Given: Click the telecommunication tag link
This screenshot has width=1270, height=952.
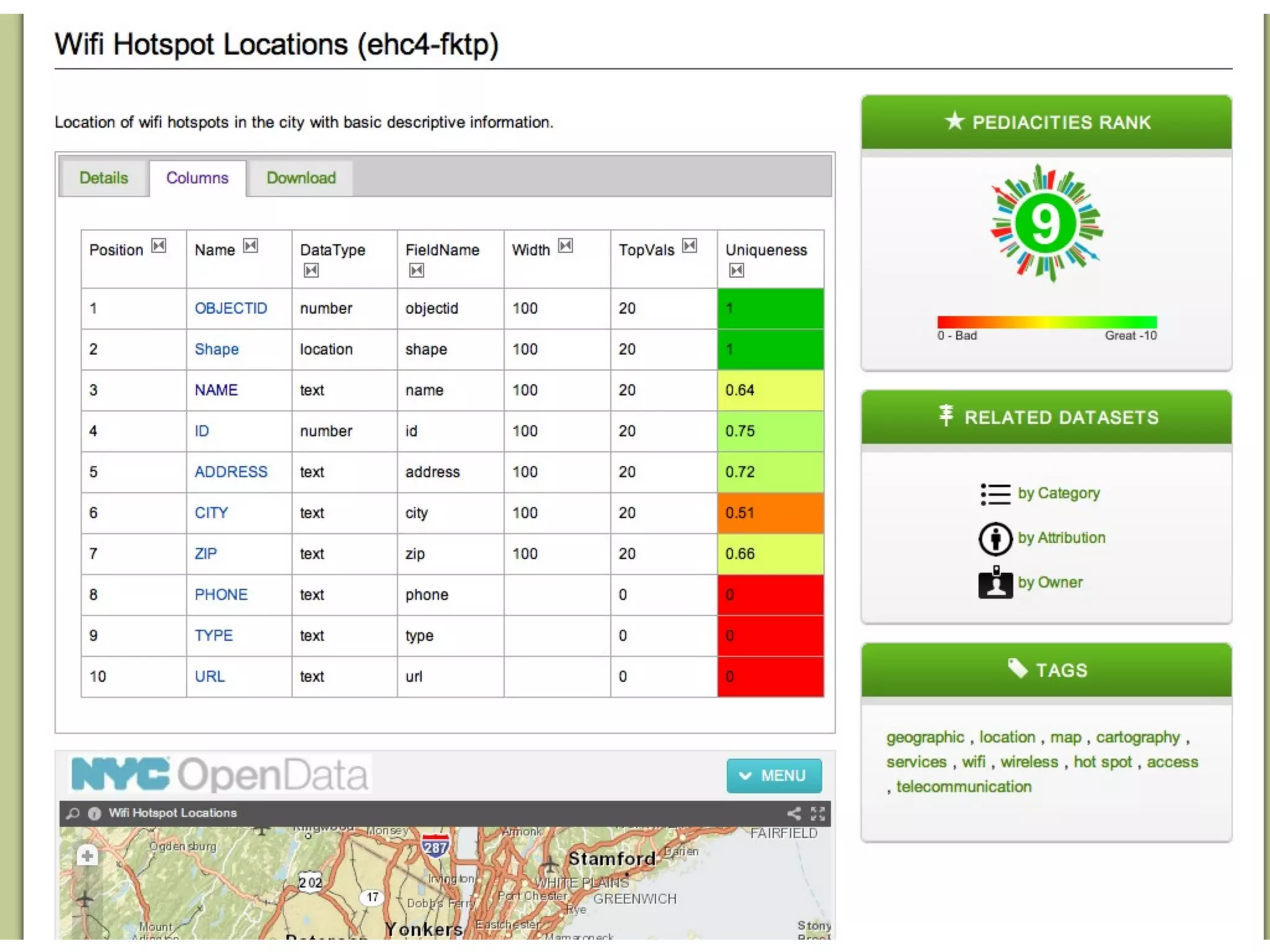Looking at the screenshot, I should point(964,787).
